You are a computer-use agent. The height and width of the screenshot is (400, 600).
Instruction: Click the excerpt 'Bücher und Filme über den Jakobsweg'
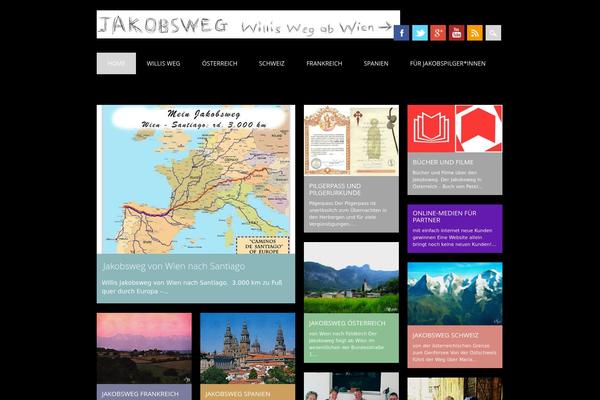(447, 180)
